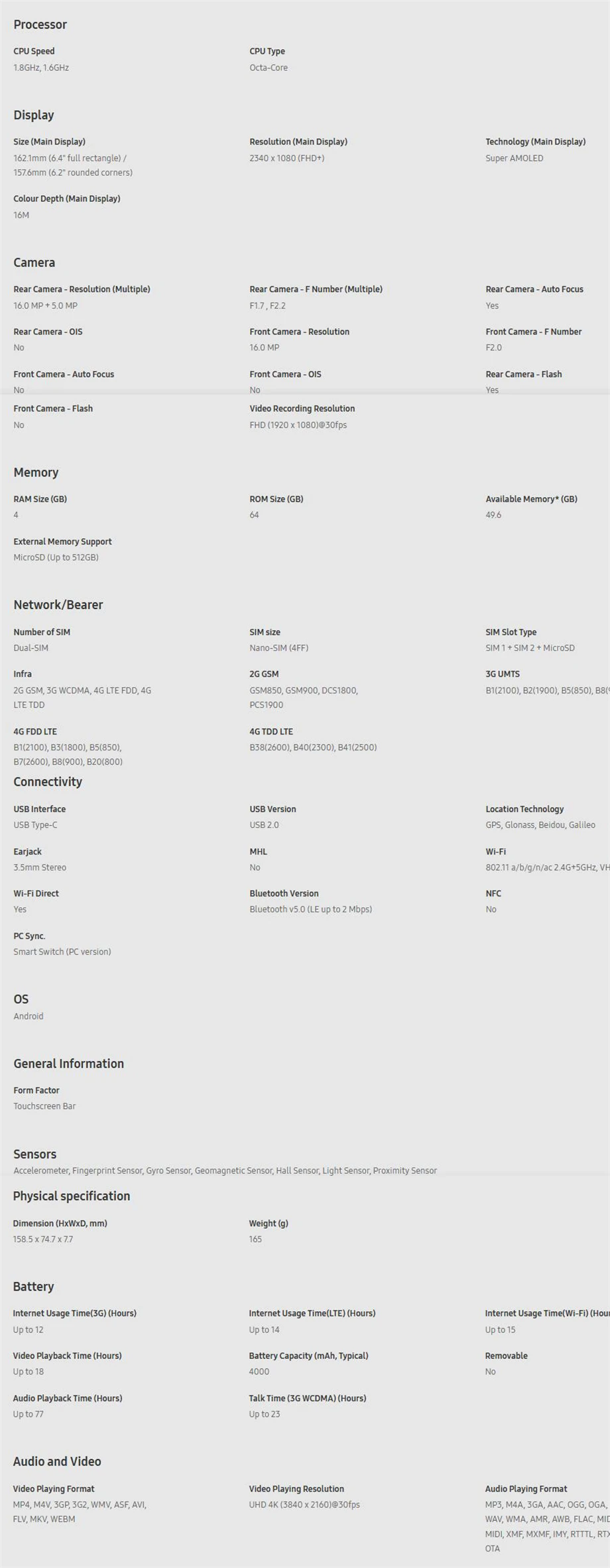Click the Dimension (HxWxD, mm) label
This screenshot has height=1568, width=610.
60,1223
